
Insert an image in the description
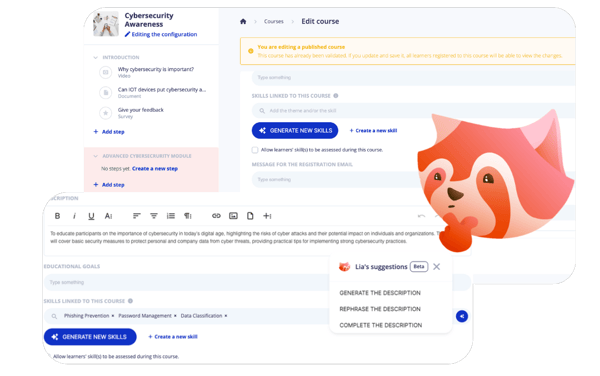click(x=233, y=216)
